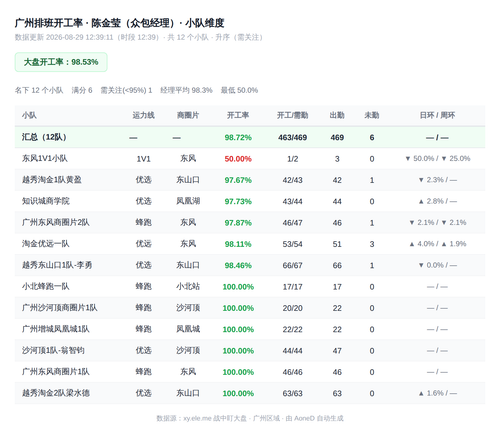This screenshot has height=440, width=500.
Task: Click trend ▼ 50.0% / ▼ 25.0%
Action: 437,159
